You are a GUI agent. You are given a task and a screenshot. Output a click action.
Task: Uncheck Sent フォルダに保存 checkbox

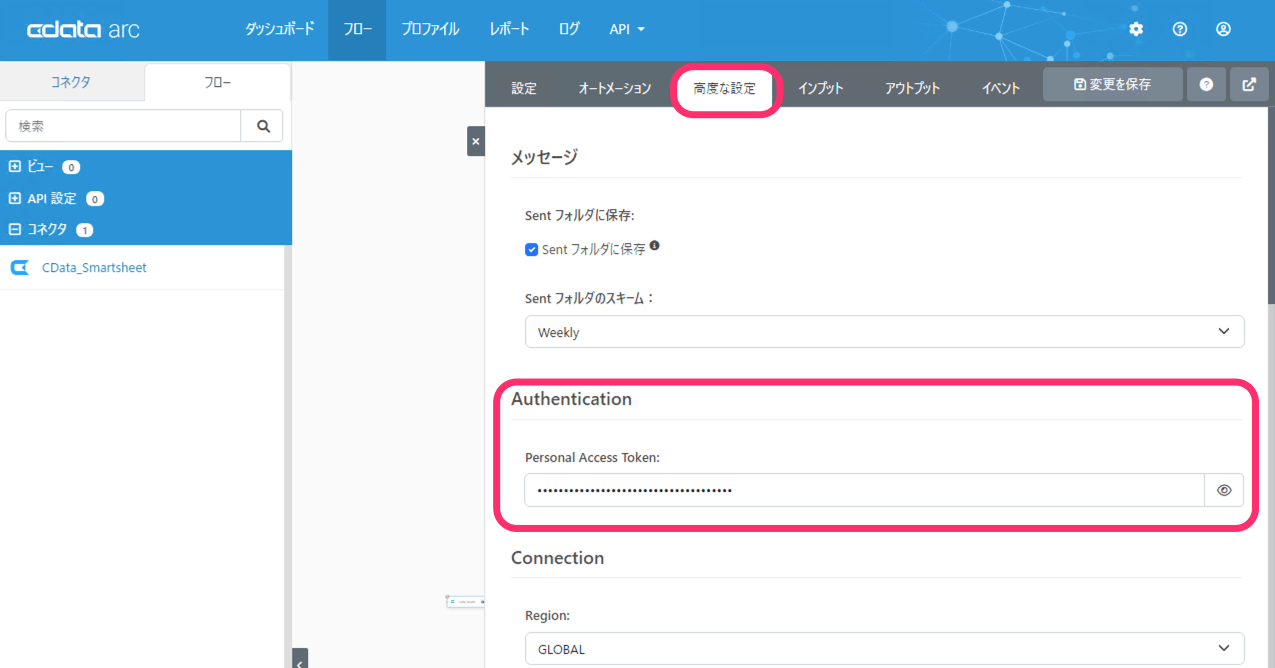(x=532, y=250)
